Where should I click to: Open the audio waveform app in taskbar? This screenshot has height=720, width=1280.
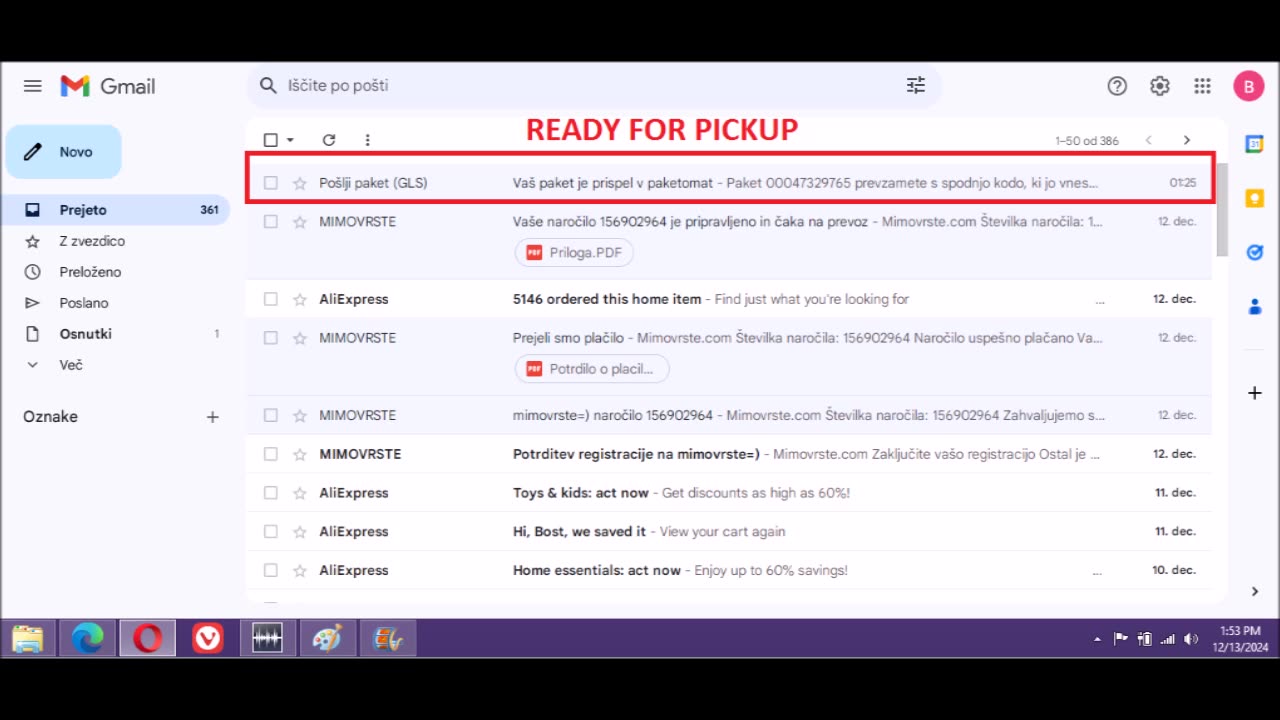267,638
